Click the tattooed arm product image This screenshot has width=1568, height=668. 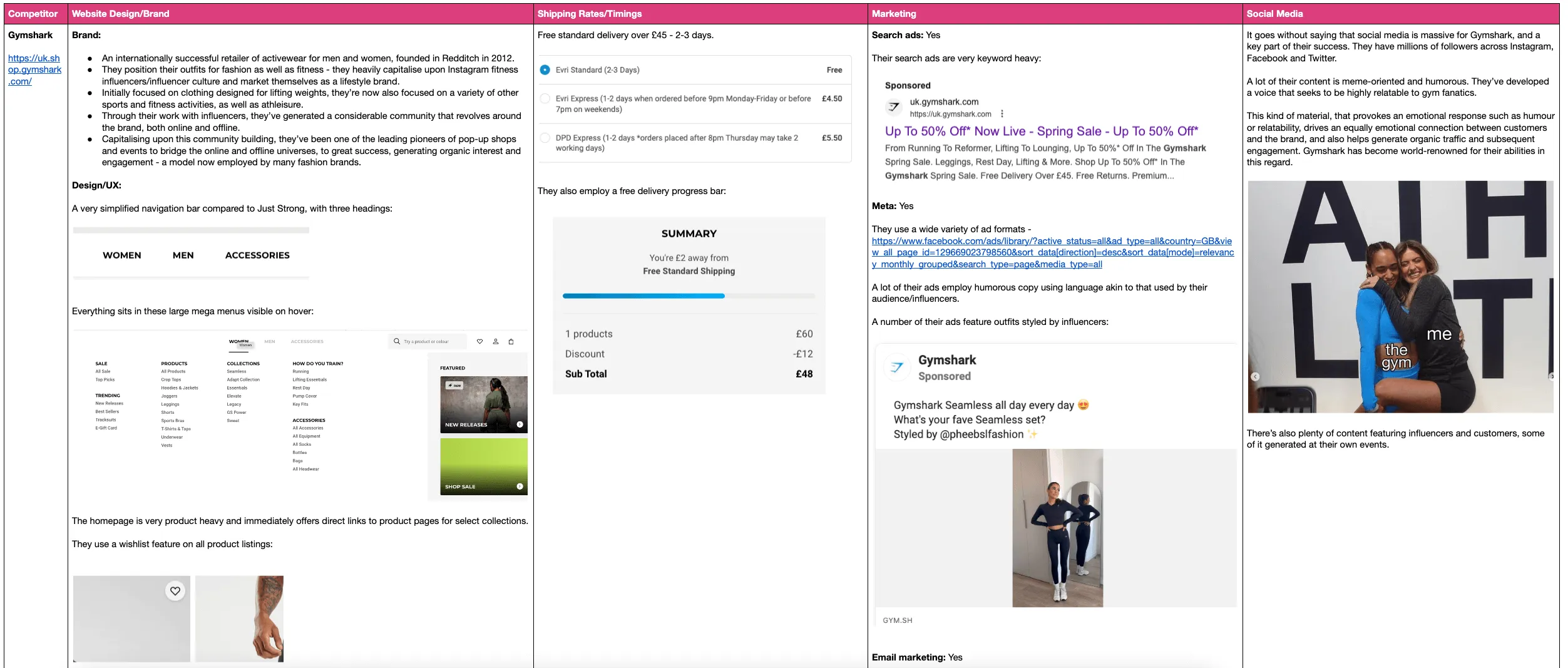[239, 619]
